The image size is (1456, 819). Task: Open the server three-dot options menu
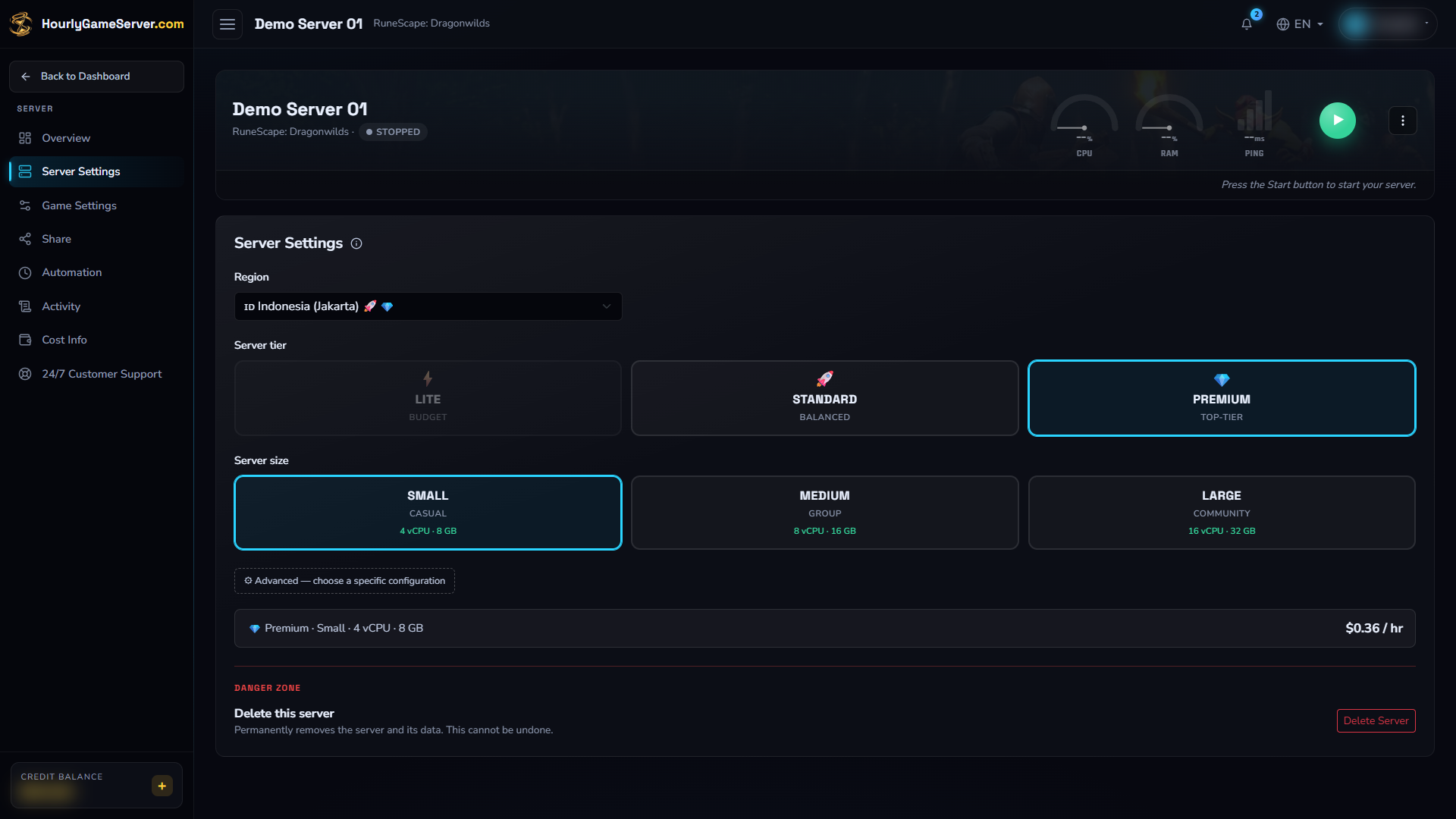point(1403,121)
